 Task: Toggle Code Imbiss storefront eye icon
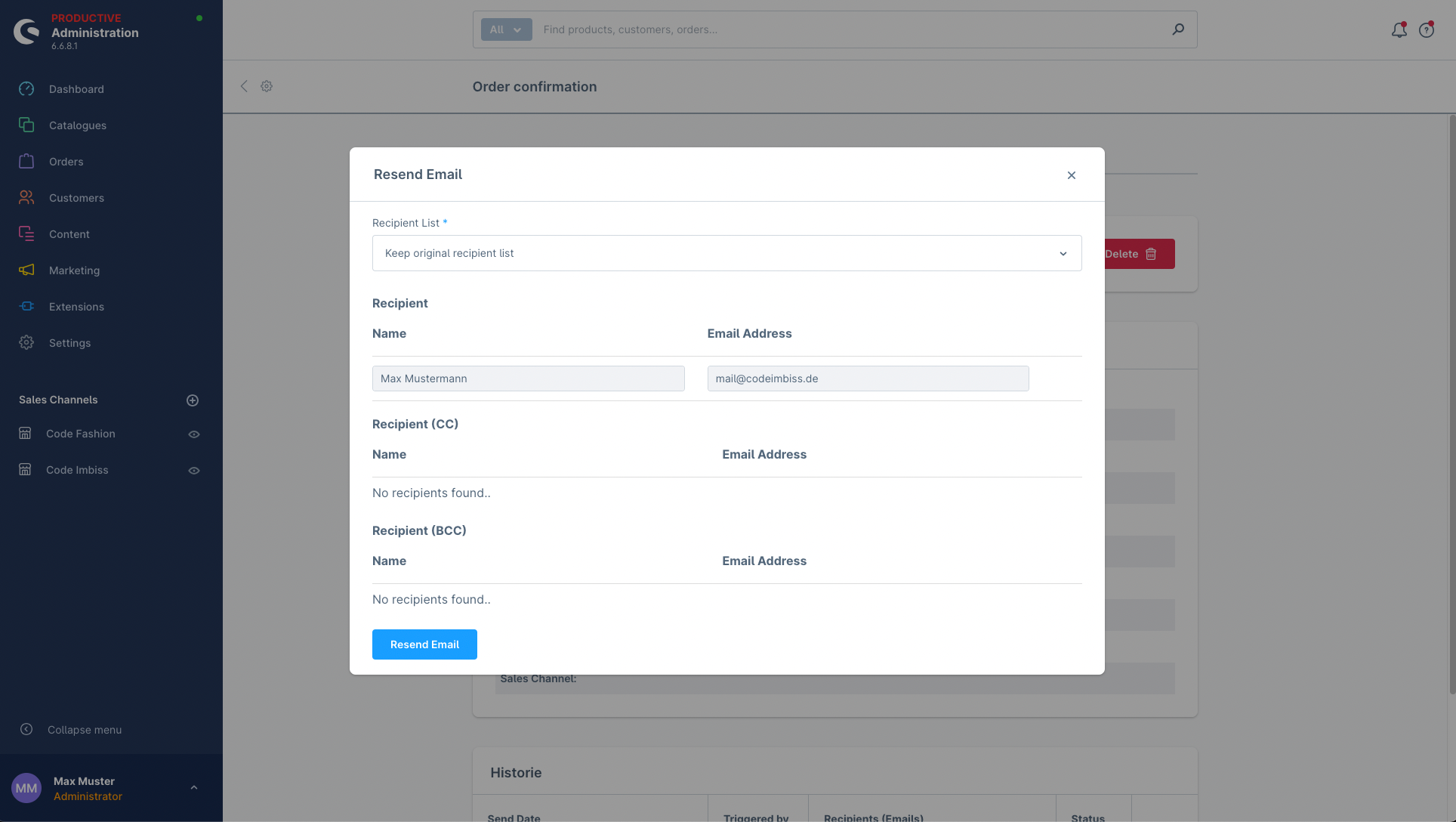tap(194, 471)
